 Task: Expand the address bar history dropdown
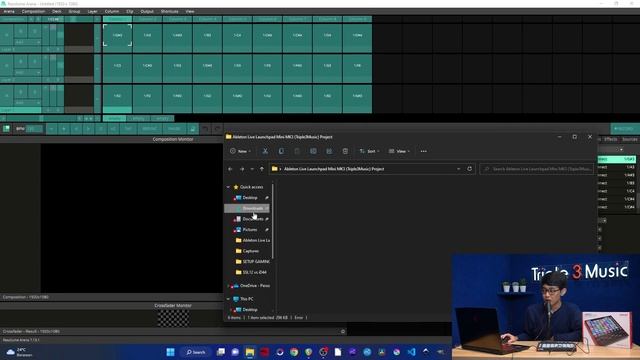[458, 169]
